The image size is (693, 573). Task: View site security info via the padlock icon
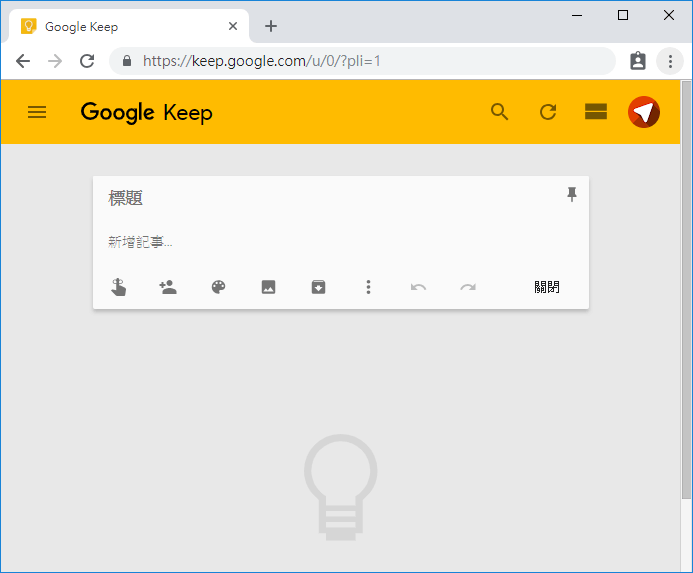[127, 61]
